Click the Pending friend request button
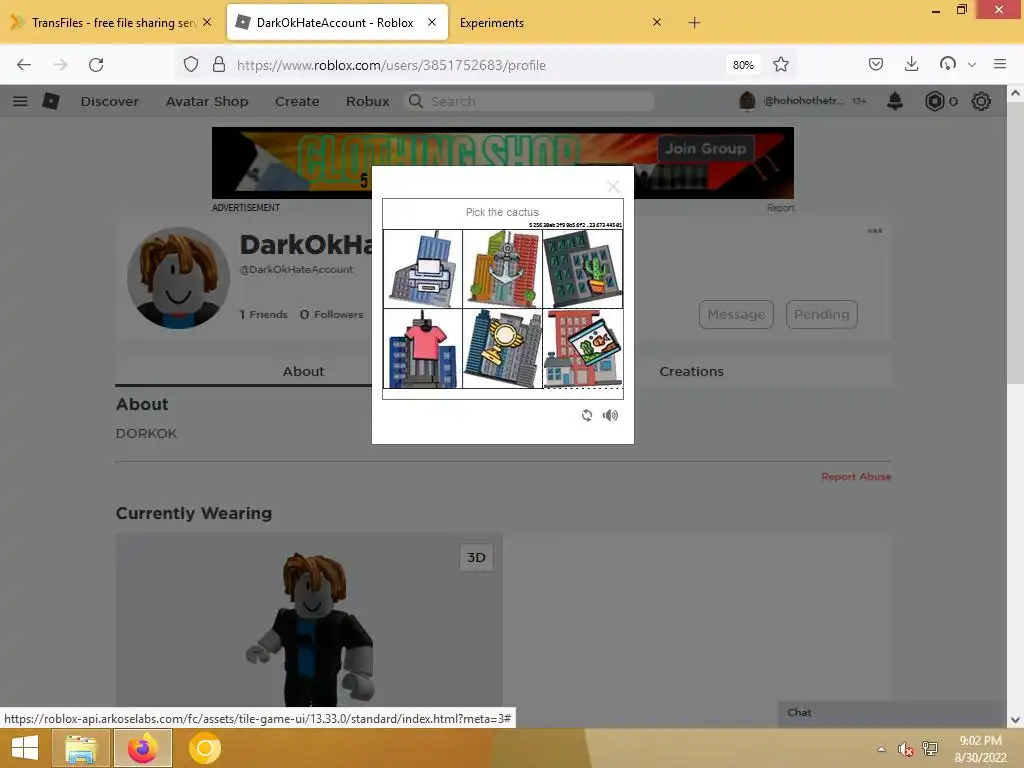 (x=822, y=314)
